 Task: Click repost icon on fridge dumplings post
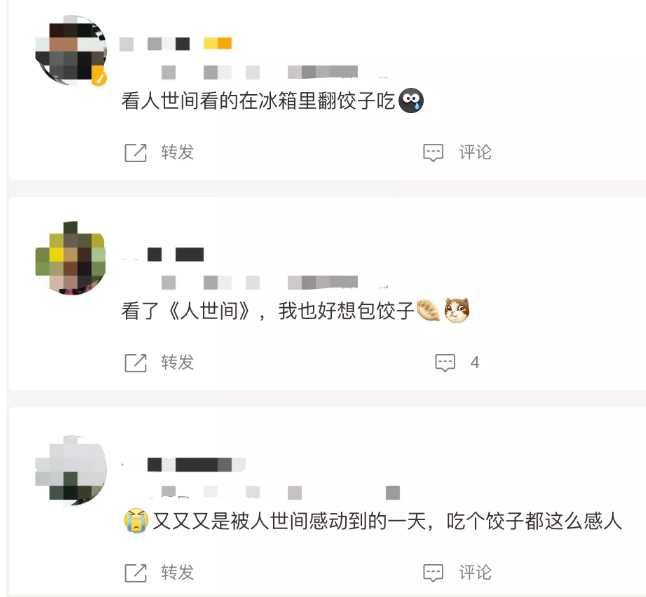pyautogui.click(x=136, y=153)
